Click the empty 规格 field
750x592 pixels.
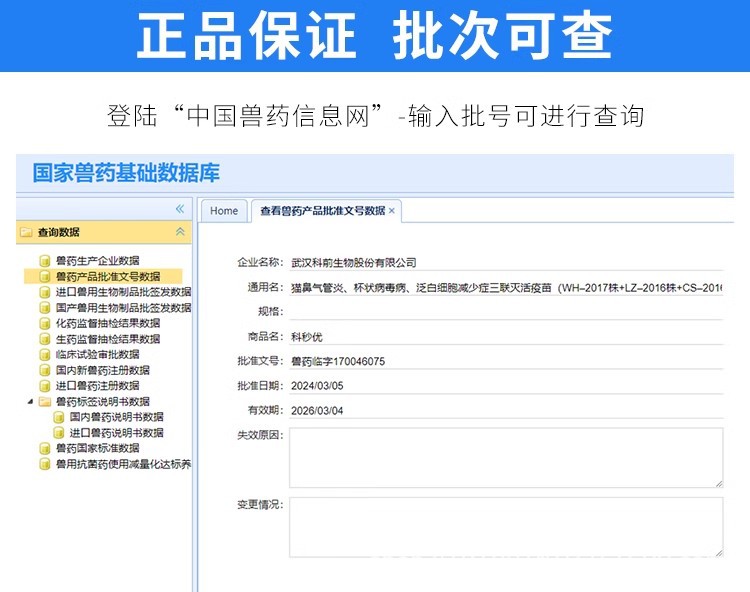click(506, 311)
